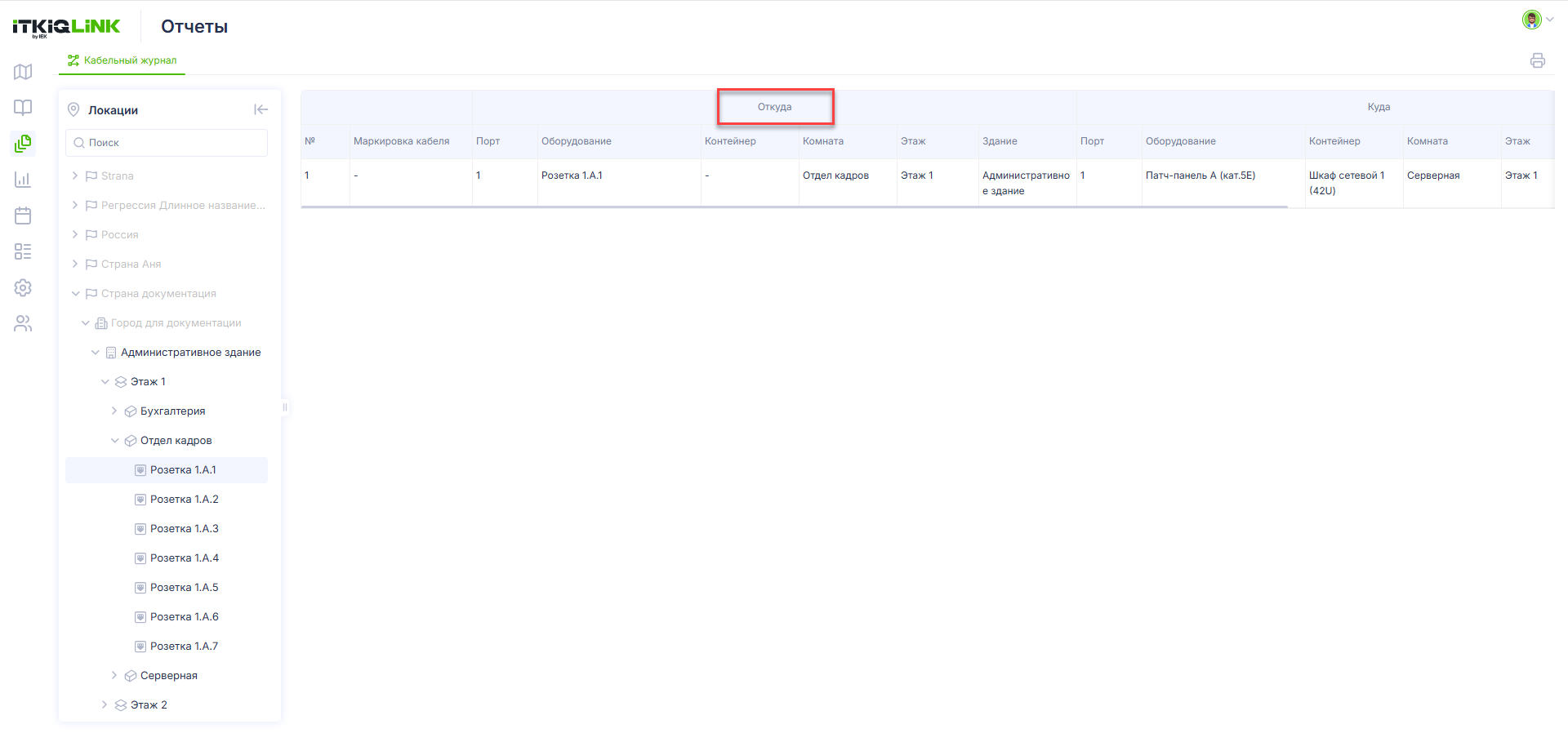Expand the Бухгалтерия room node
Image resolution: width=1568 pixels, height=751 pixels.
pos(114,411)
